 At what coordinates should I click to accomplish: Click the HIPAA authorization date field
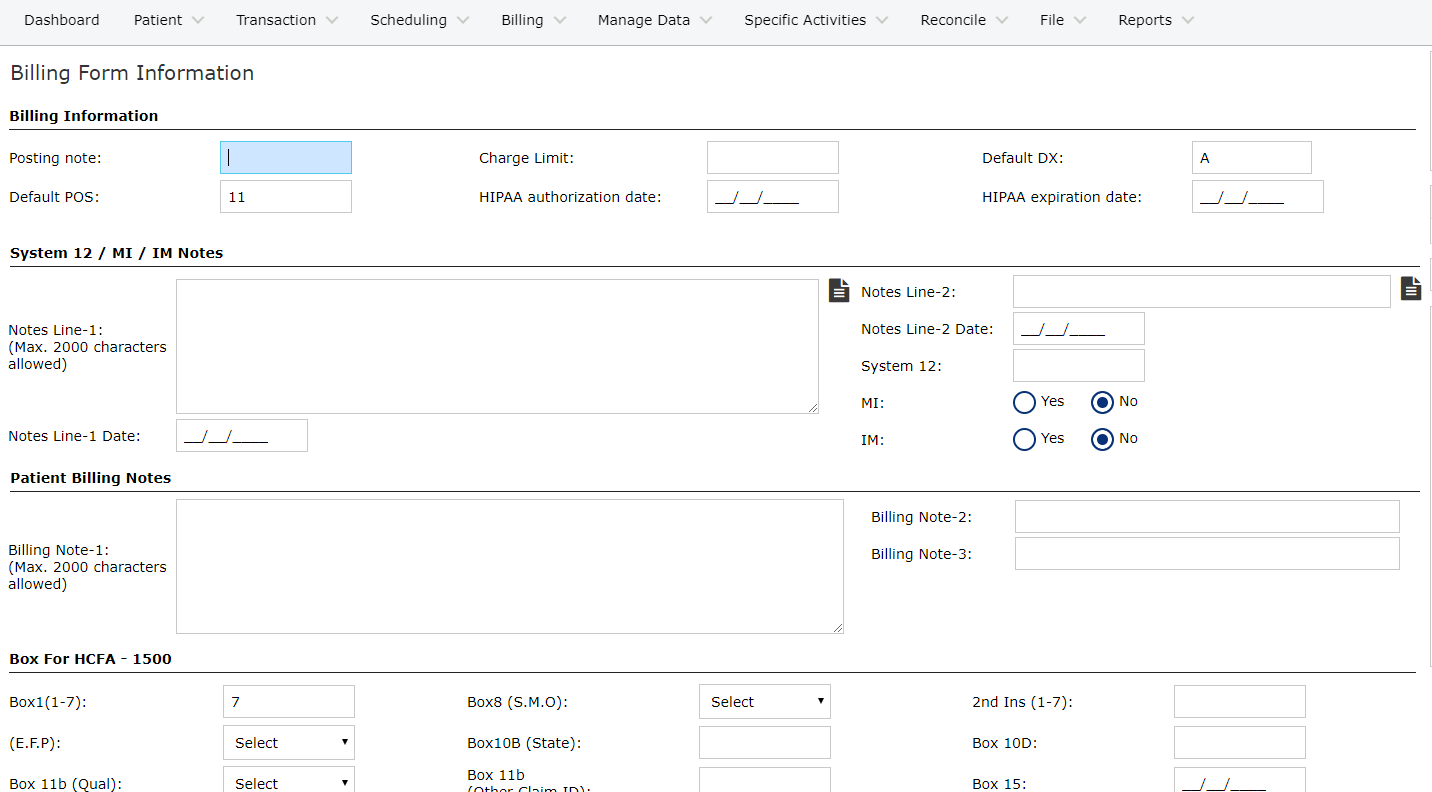click(x=772, y=197)
